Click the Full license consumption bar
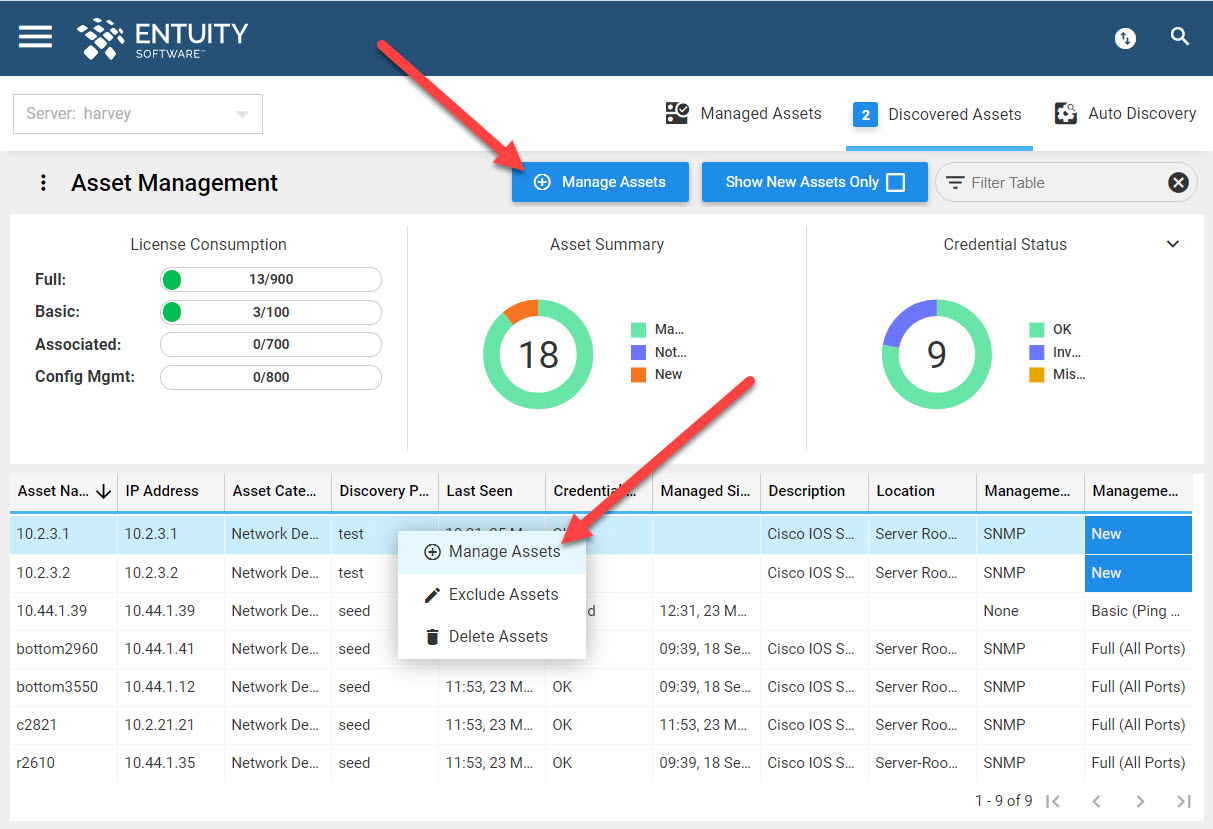The height and width of the screenshot is (829, 1213). 270,279
